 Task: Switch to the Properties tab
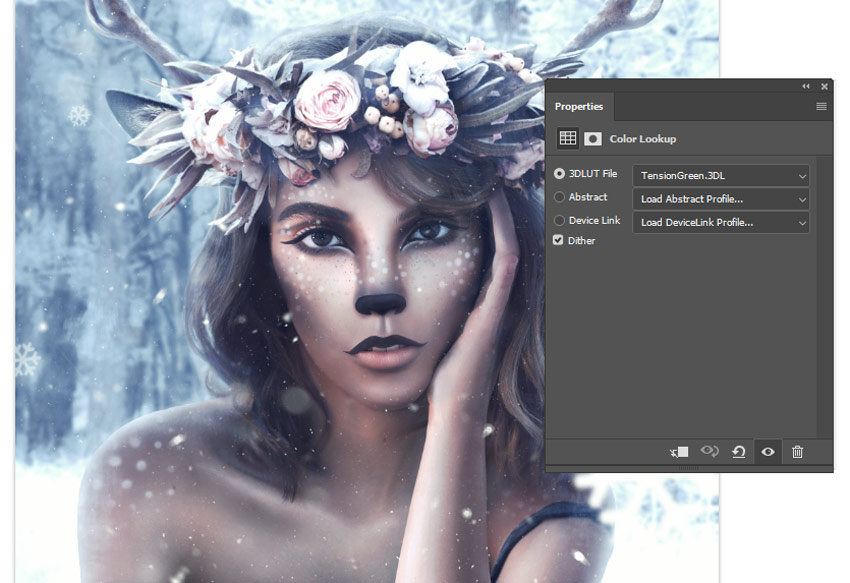pos(579,106)
